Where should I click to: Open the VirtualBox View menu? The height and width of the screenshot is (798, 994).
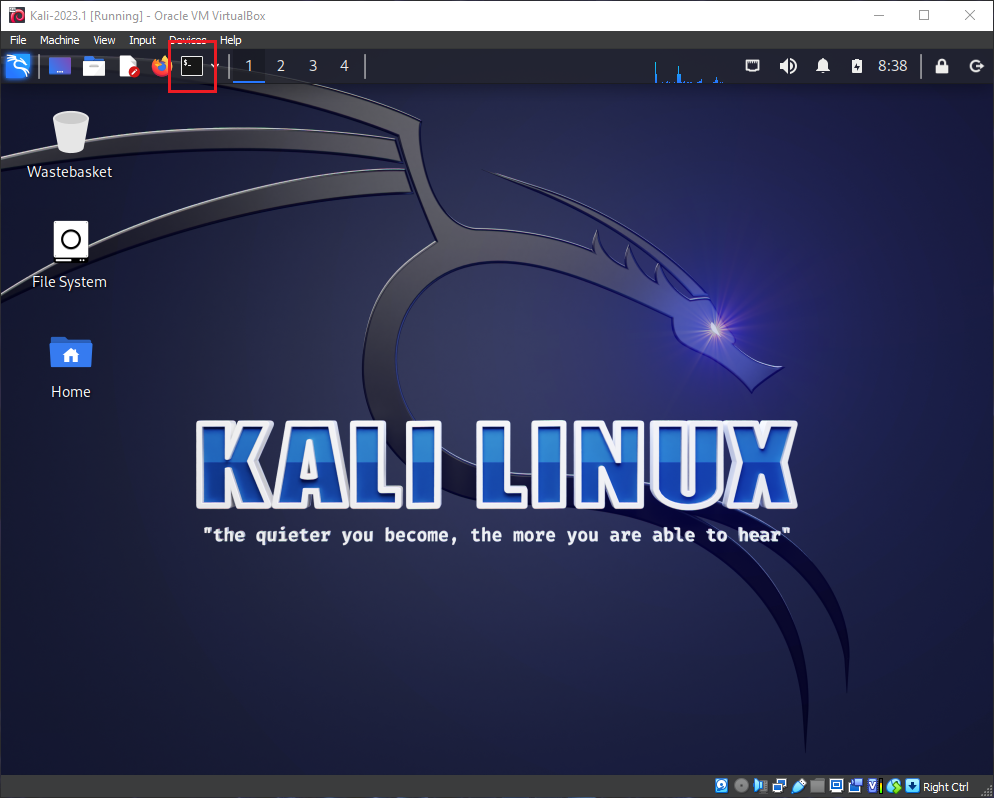click(104, 40)
